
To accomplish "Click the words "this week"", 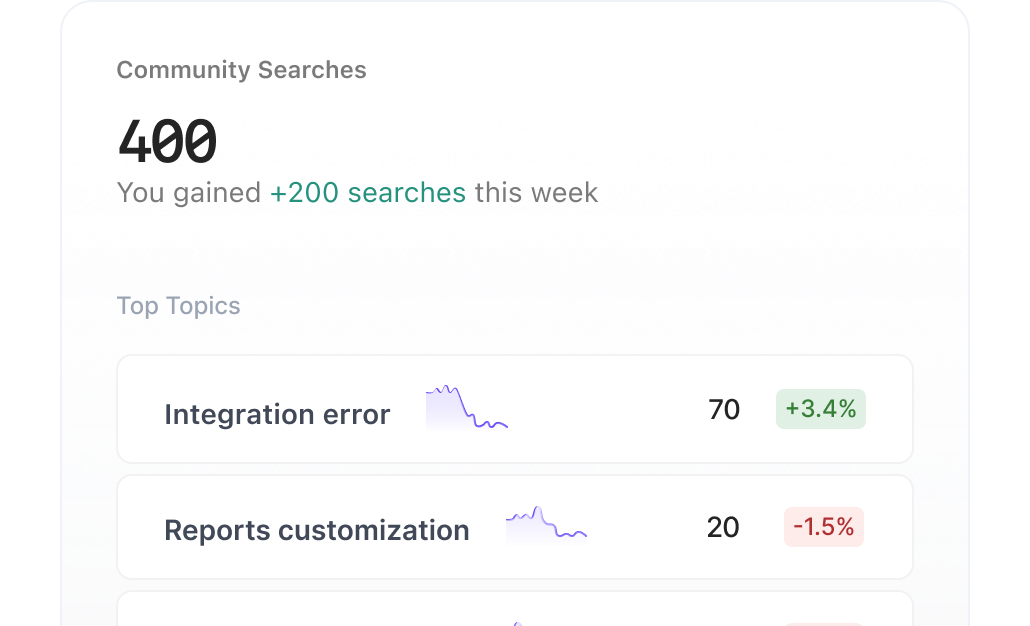I will tap(536, 192).
